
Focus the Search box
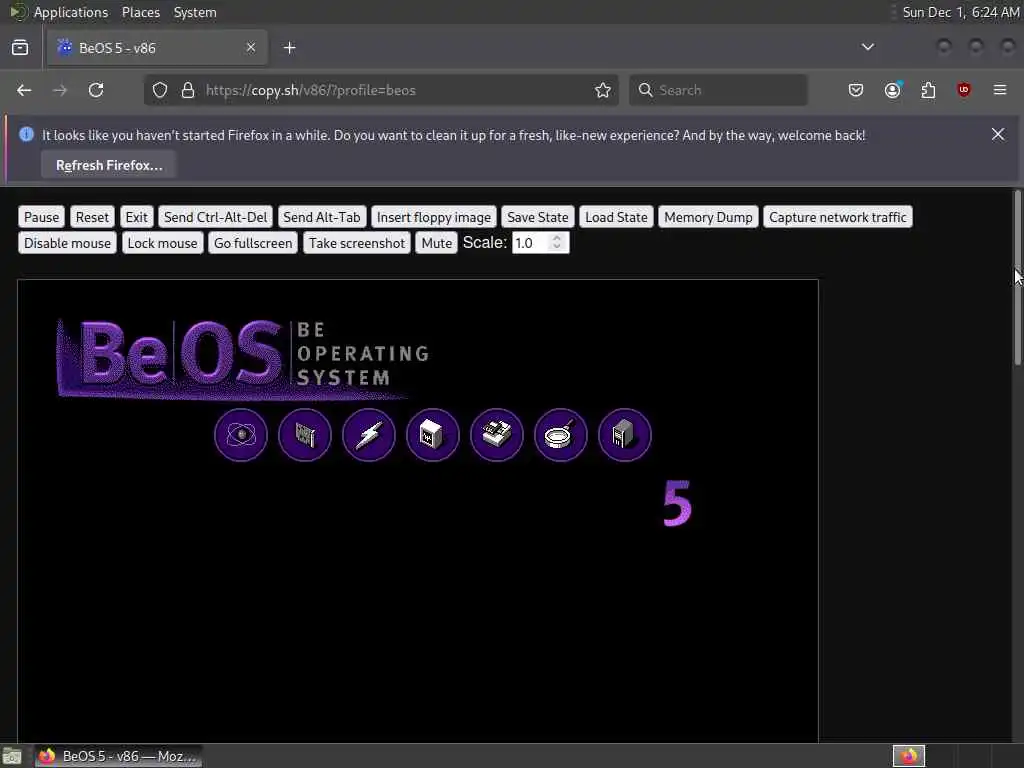click(718, 90)
